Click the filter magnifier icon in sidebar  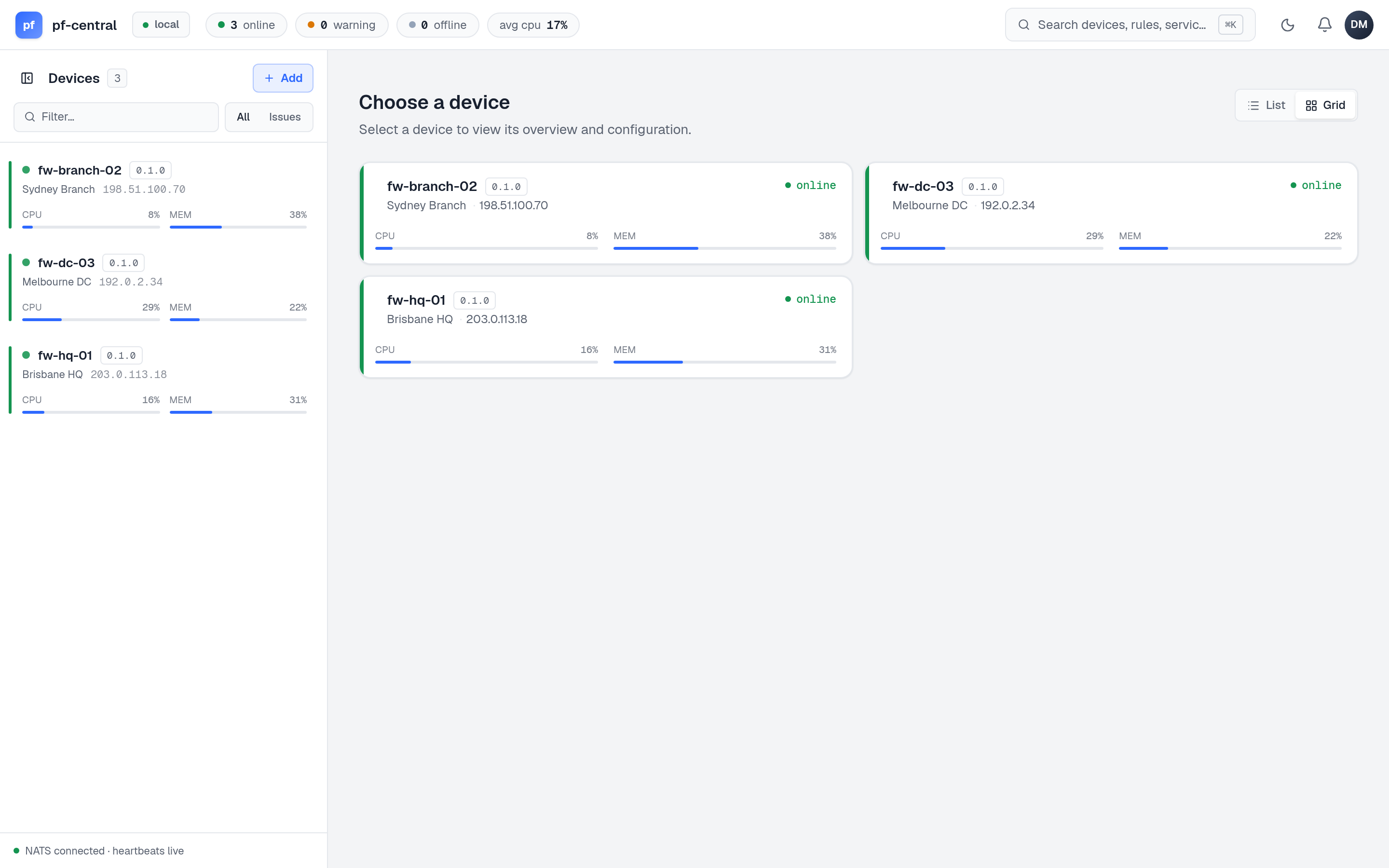point(30,117)
